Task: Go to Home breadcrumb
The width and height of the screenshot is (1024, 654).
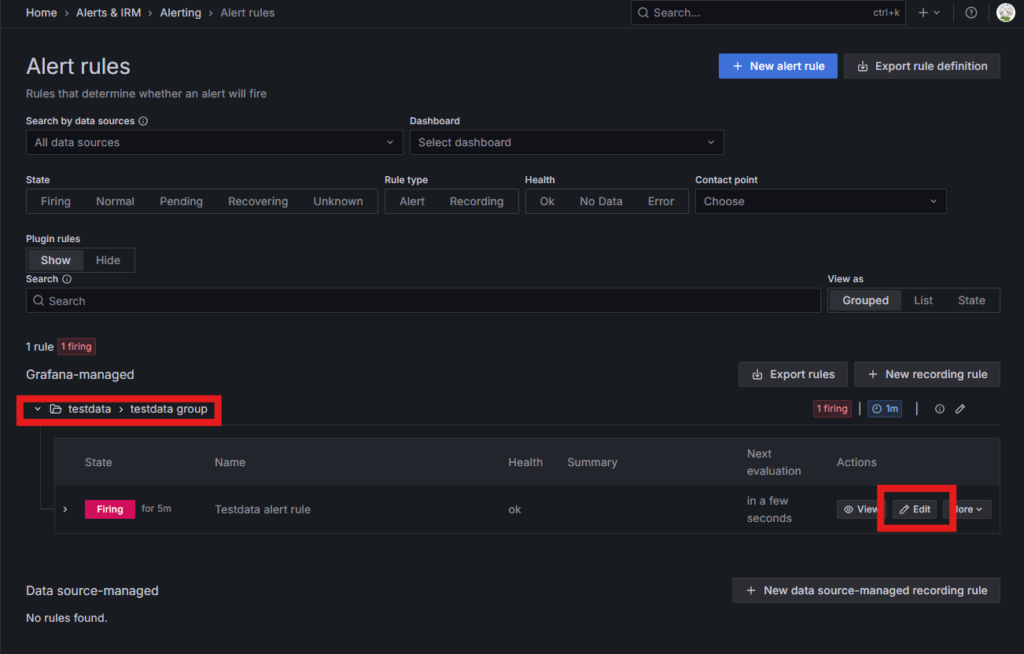Action: 41,12
